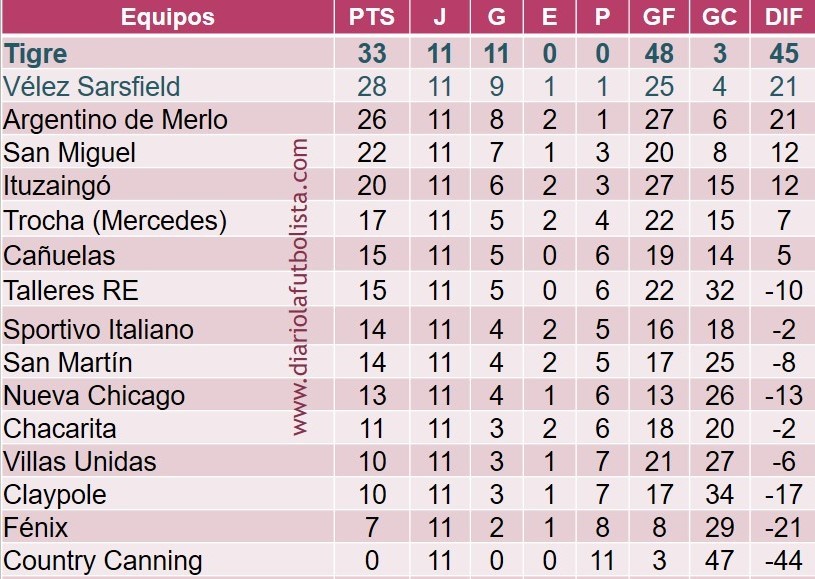
Task: Click the Argentino de Merlo team name
Action: [x=116, y=120]
